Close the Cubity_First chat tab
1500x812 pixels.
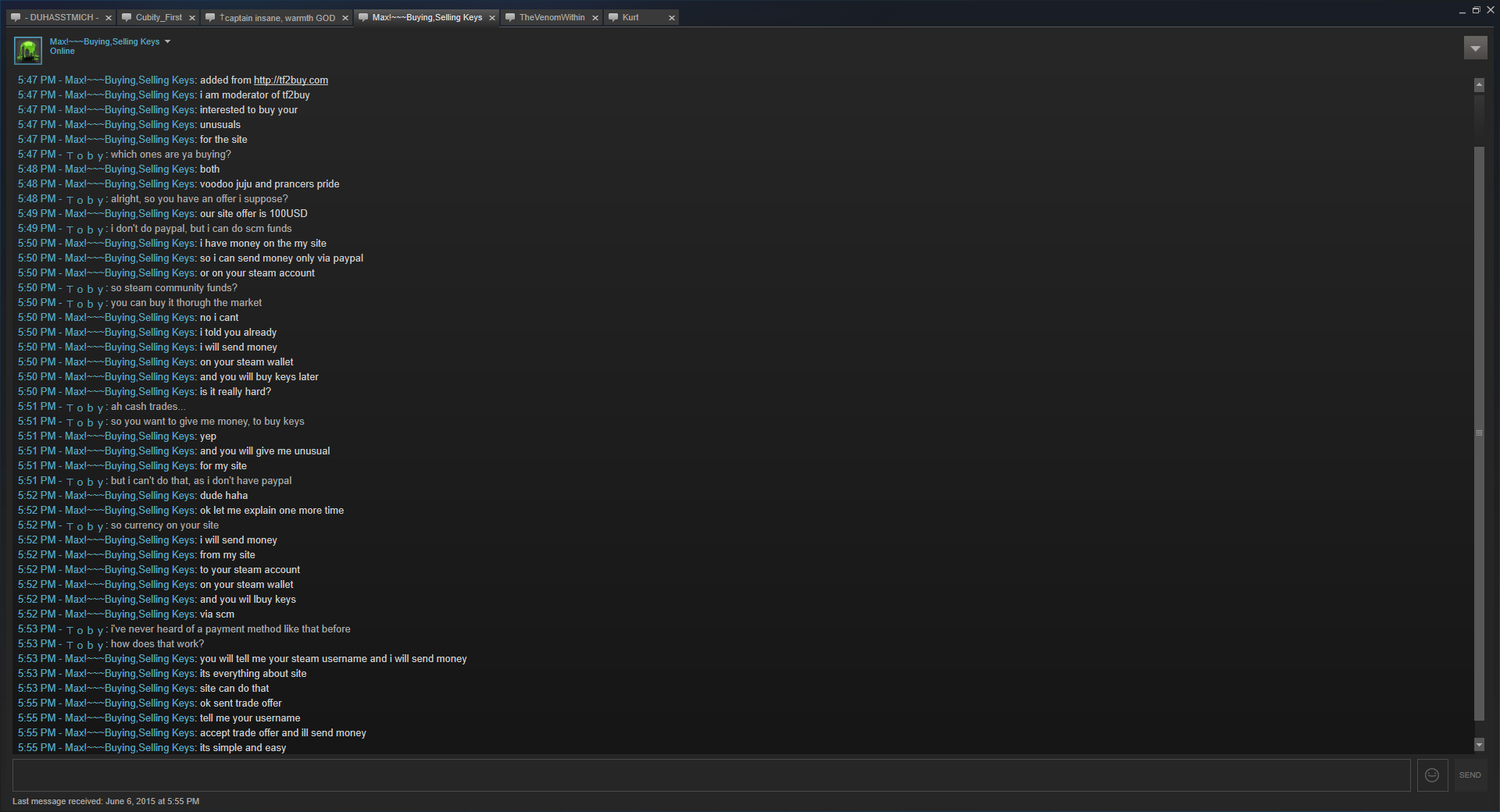(192, 18)
